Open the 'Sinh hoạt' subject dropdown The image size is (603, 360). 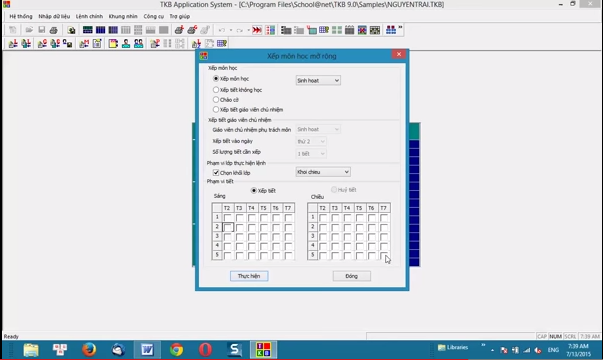(x=318, y=80)
